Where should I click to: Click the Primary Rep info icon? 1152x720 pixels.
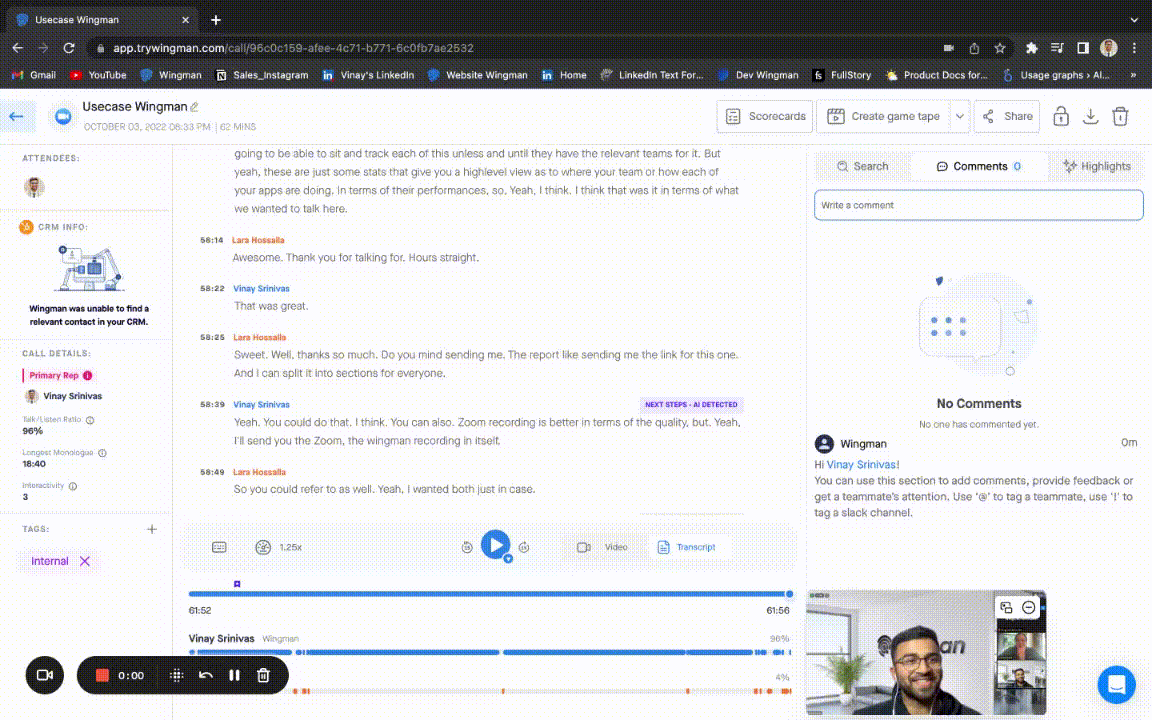[88, 375]
